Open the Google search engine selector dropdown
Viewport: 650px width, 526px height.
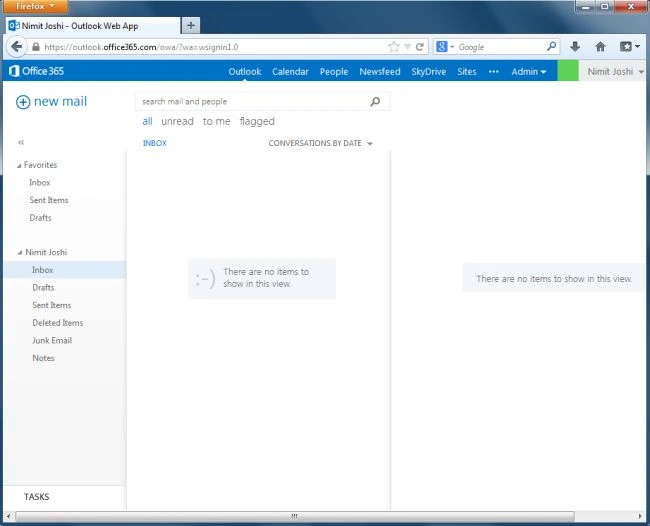click(x=445, y=47)
